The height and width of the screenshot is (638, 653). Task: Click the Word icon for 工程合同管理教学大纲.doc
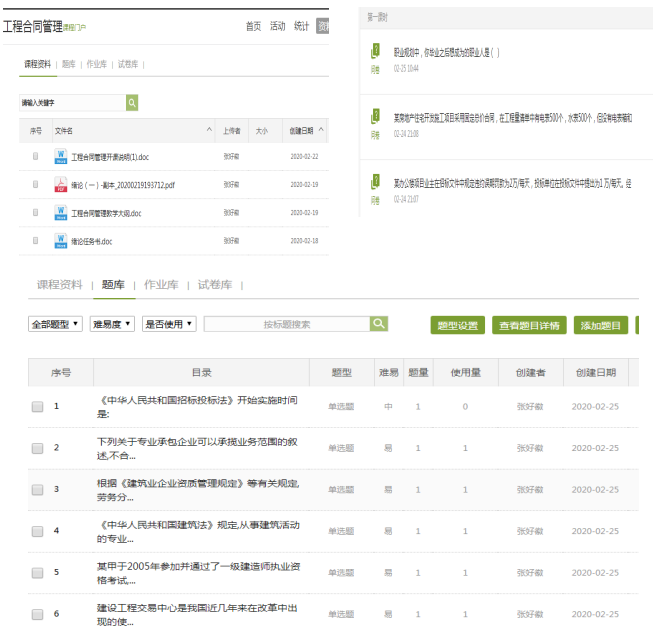[60, 212]
